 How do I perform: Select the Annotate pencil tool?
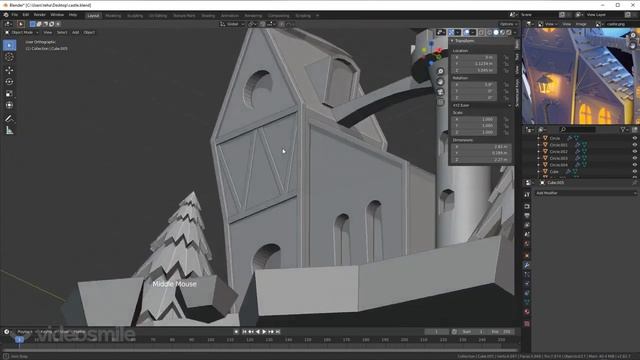(x=9, y=119)
